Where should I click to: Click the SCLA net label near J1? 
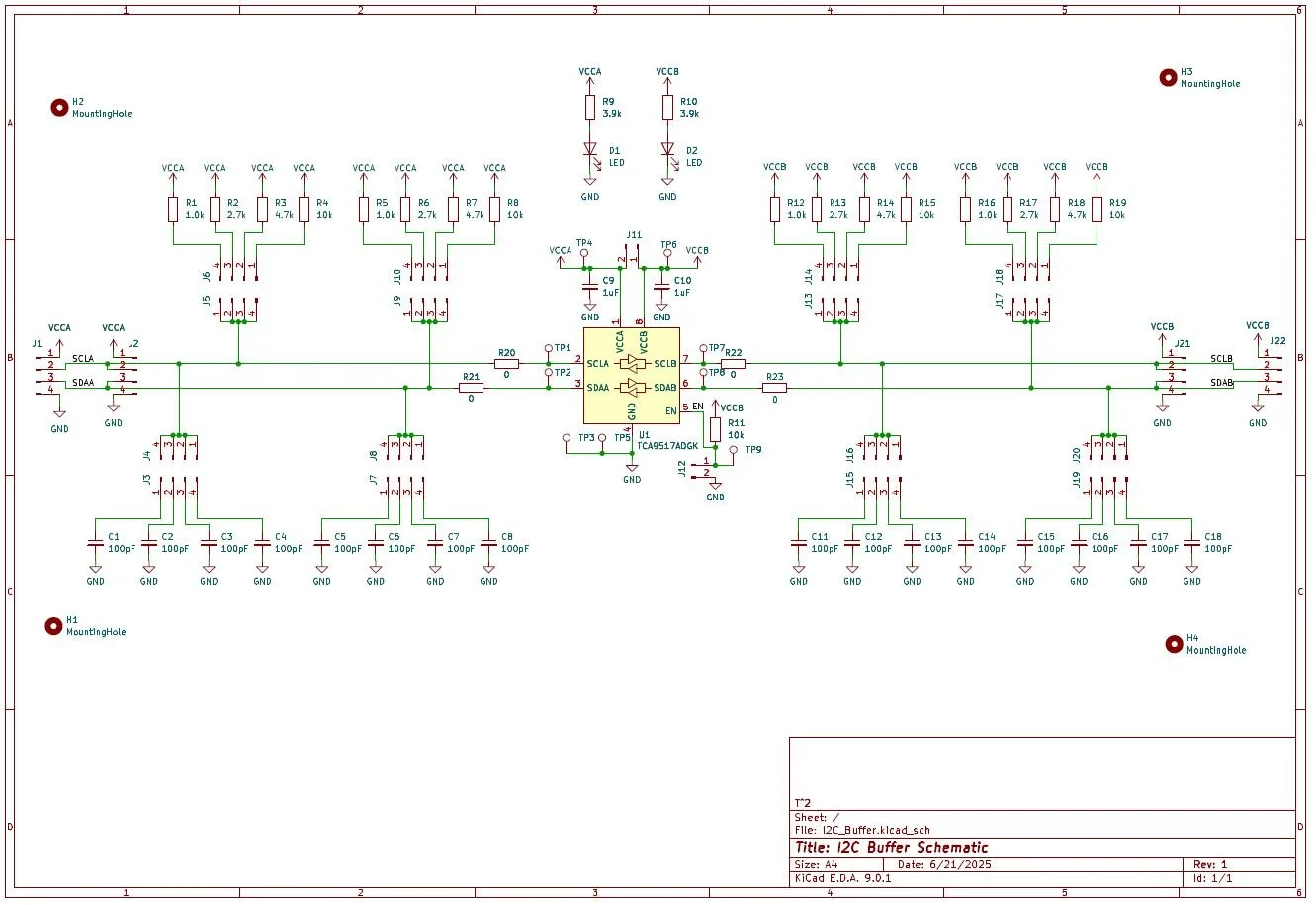pyautogui.click(x=81, y=360)
